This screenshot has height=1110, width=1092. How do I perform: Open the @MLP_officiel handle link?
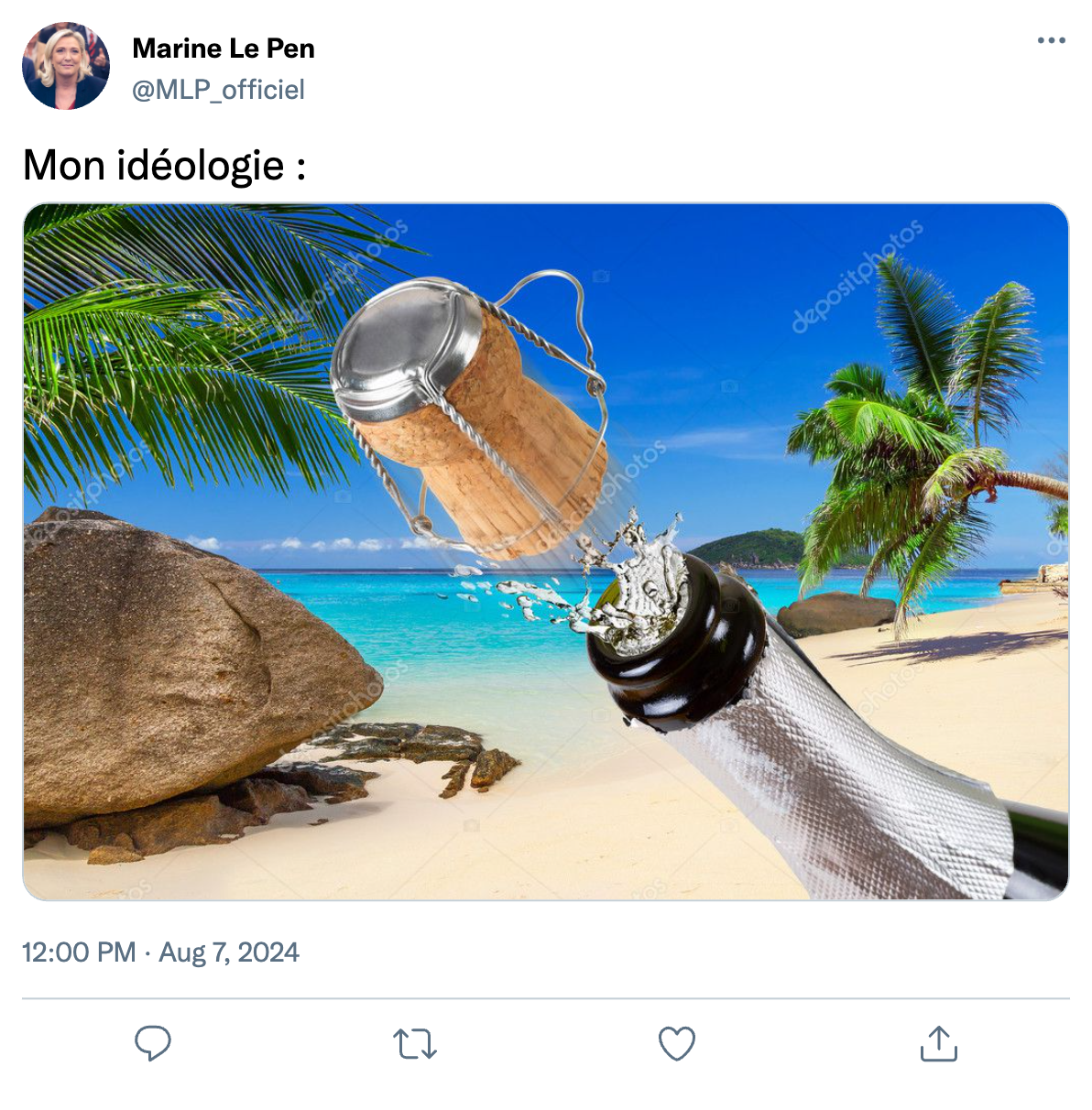(x=218, y=90)
